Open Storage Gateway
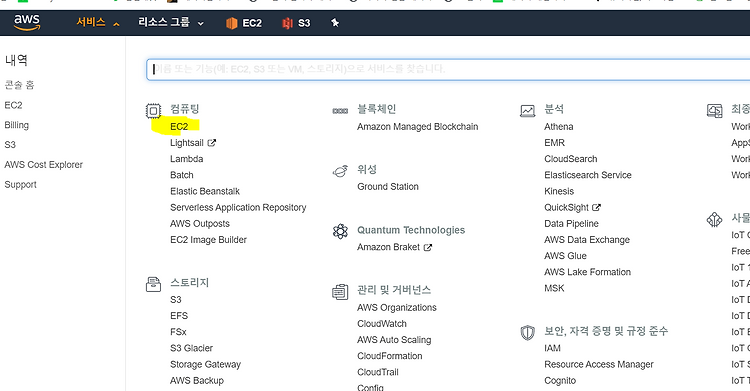The image size is (750, 391). (206, 365)
